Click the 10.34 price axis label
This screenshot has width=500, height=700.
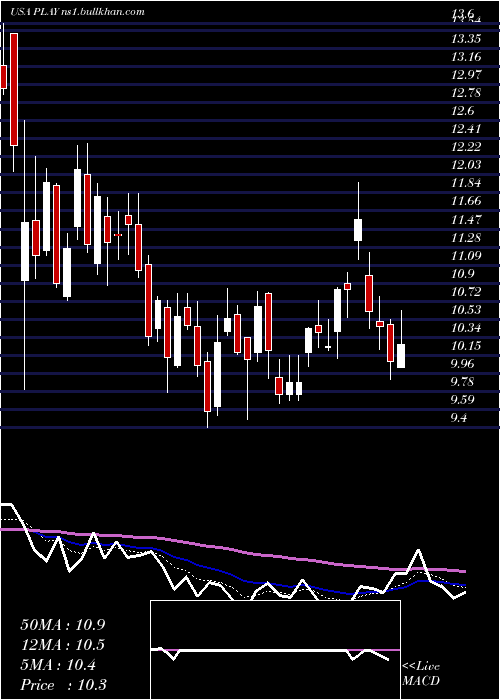466,328
